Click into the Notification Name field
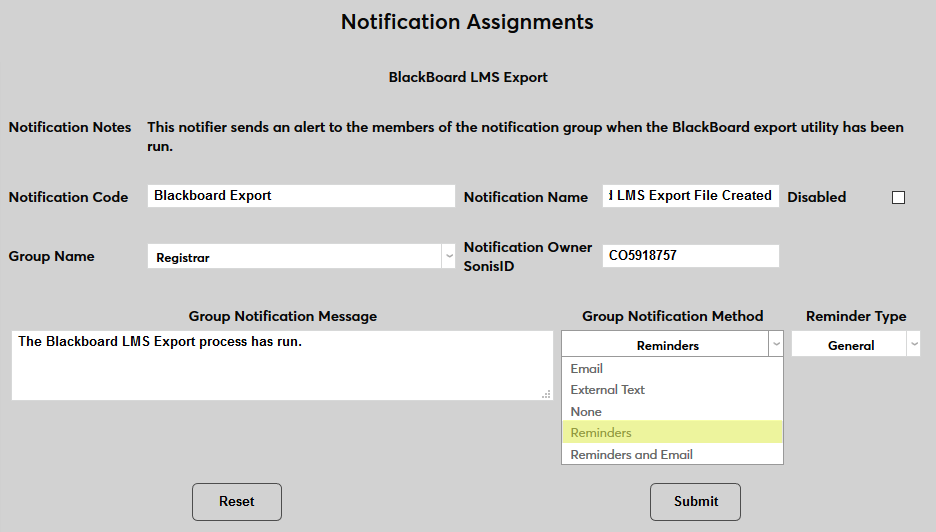This screenshot has width=936, height=532. [691, 196]
